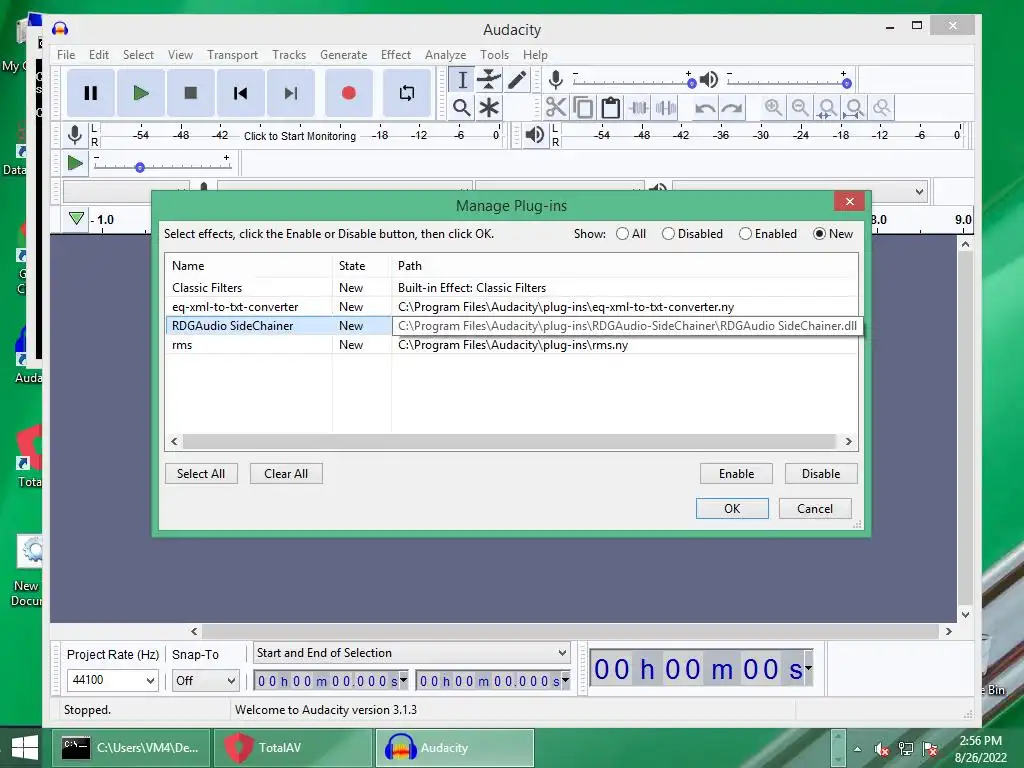Click the Trim audio icon
1024x768 pixels.
[x=638, y=107]
